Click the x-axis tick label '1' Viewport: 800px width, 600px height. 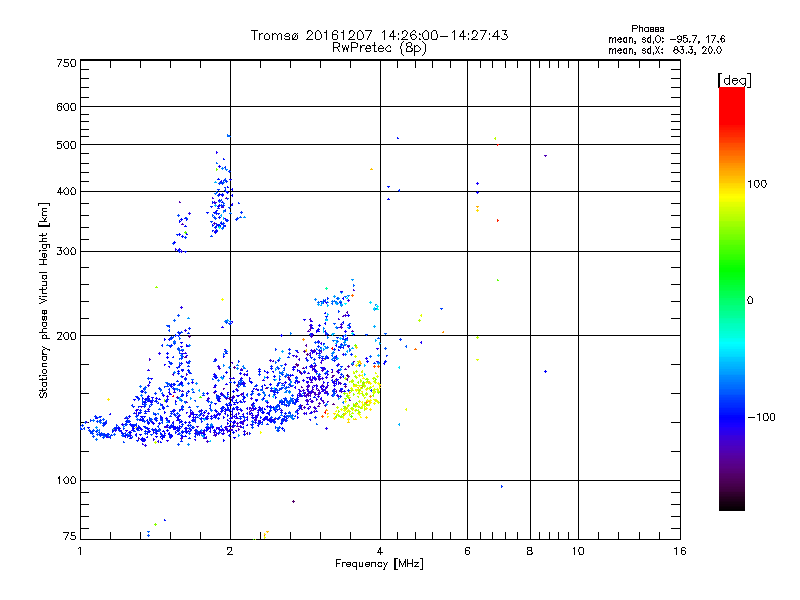pyautogui.click(x=80, y=551)
